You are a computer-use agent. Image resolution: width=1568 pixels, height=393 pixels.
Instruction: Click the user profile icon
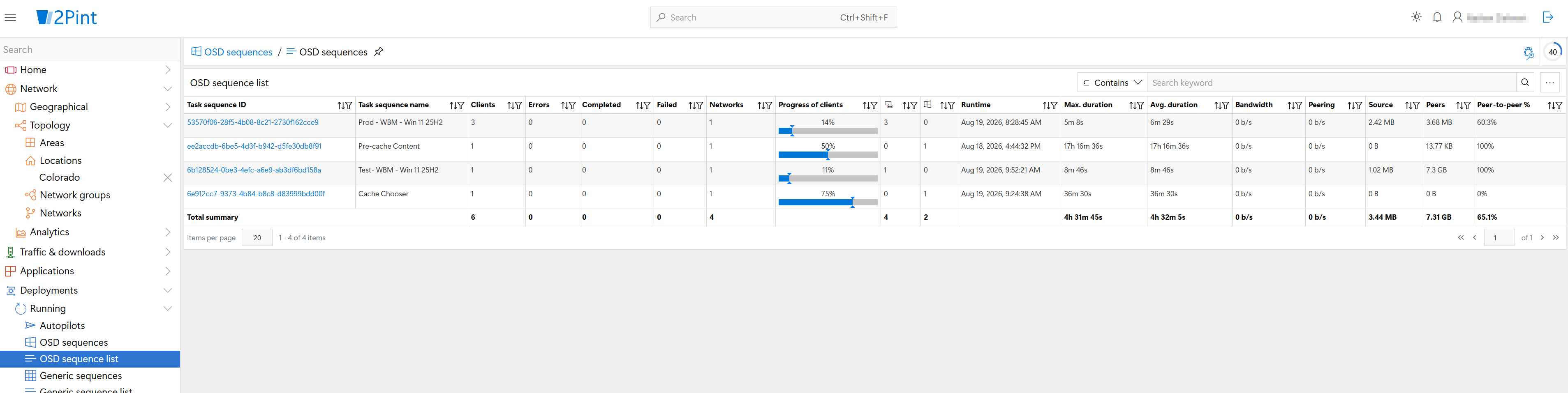coord(1457,17)
